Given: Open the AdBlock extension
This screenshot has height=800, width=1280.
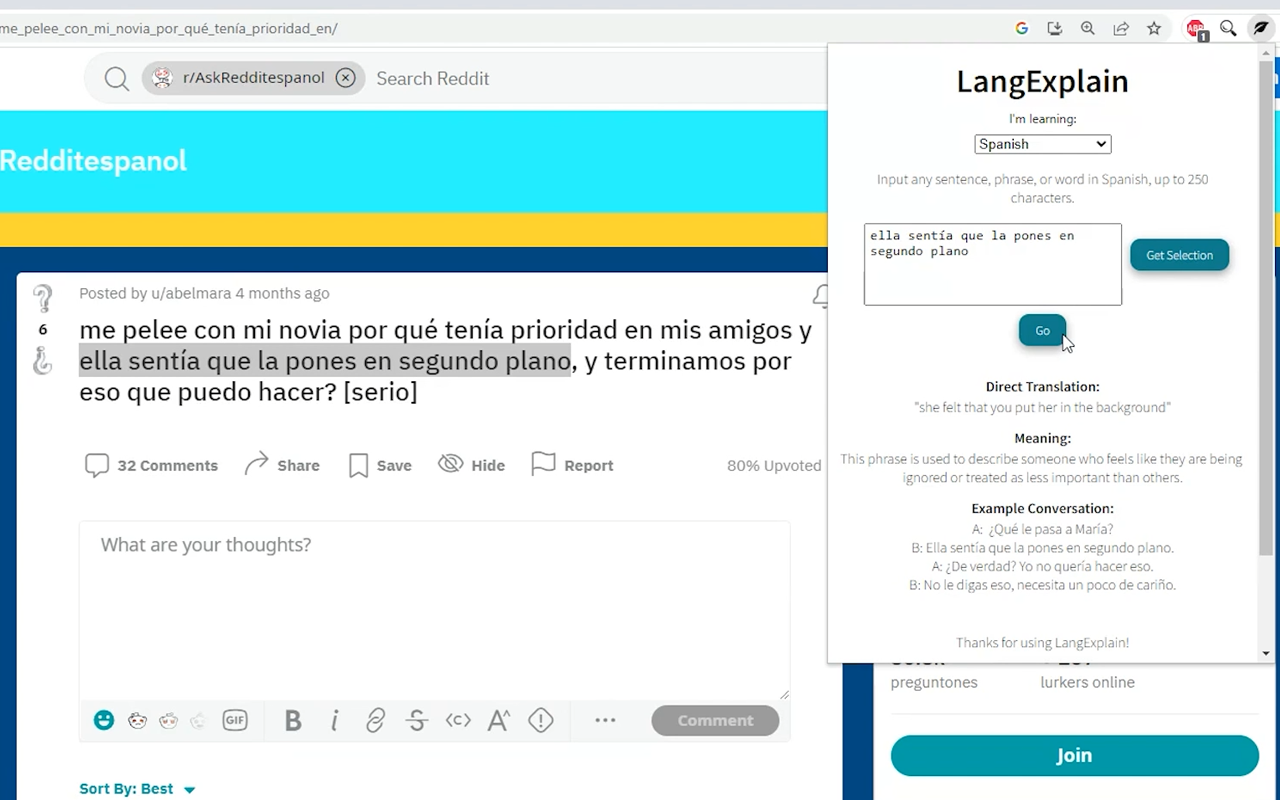Looking at the screenshot, I should (x=1195, y=28).
